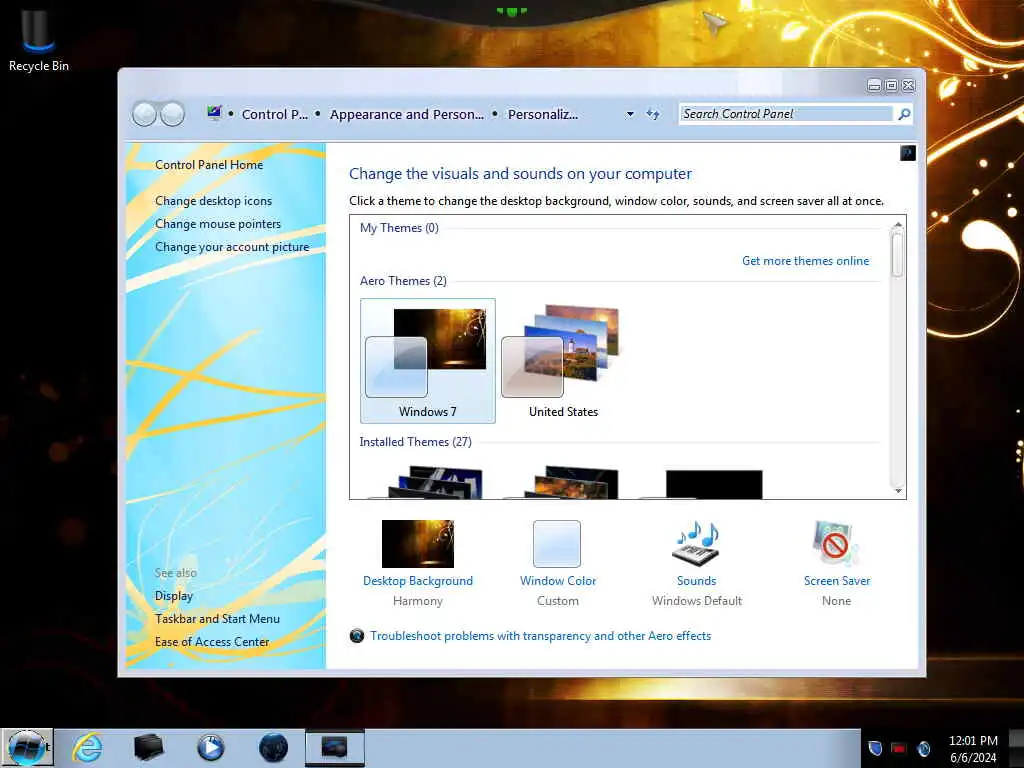The width and height of the screenshot is (1024, 768).
Task: Select the Windows 7 Aero theme
Action: (428, 360)
